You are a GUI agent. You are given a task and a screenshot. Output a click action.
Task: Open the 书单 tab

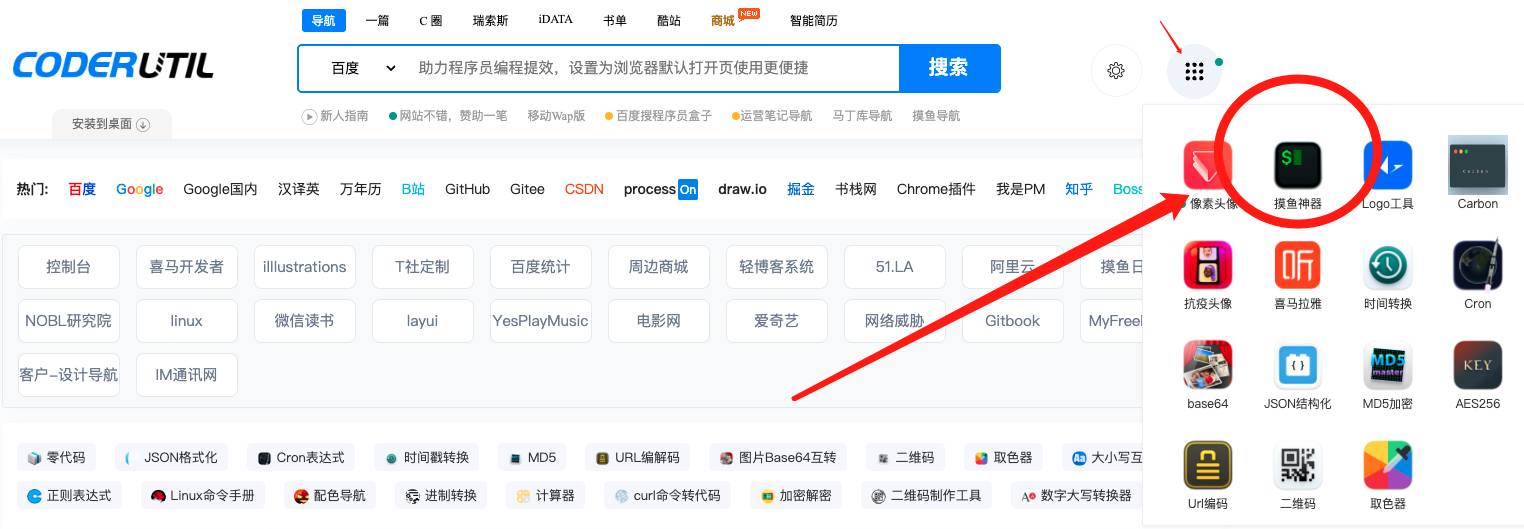point(615,20)
